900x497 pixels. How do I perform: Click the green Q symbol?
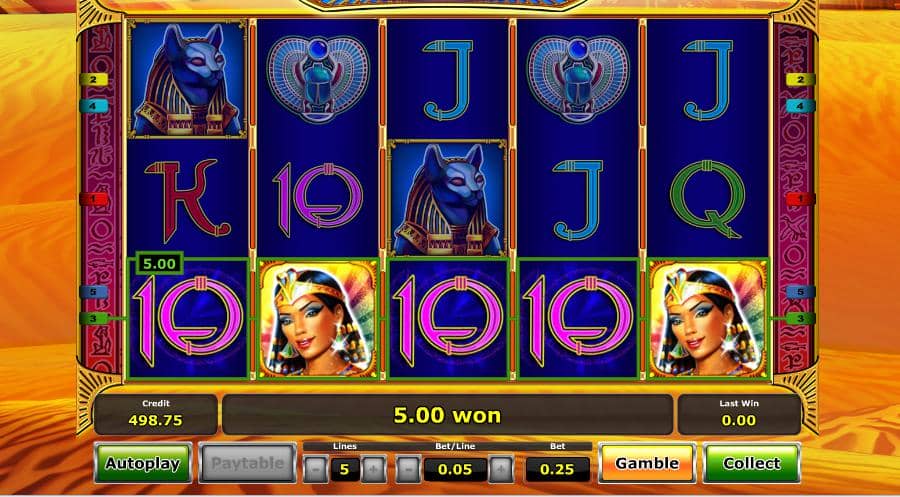point(708,199)
